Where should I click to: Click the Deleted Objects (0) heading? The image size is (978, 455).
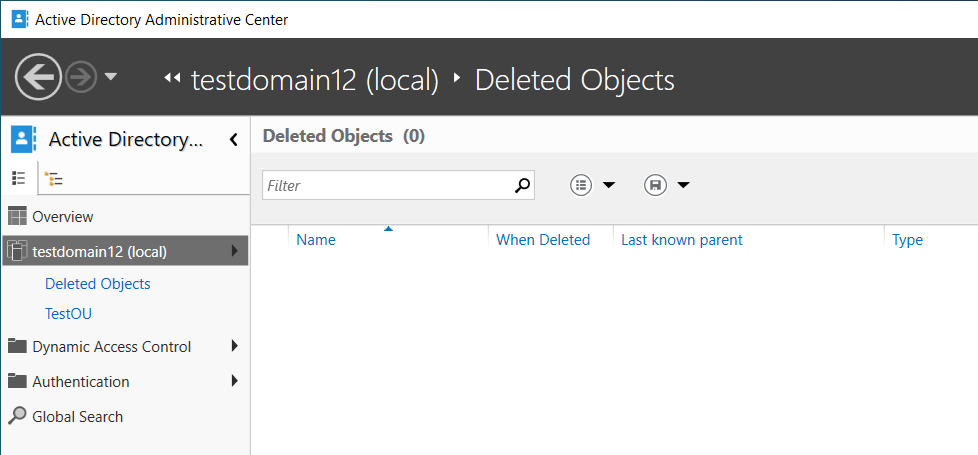[x=344, y=135]
